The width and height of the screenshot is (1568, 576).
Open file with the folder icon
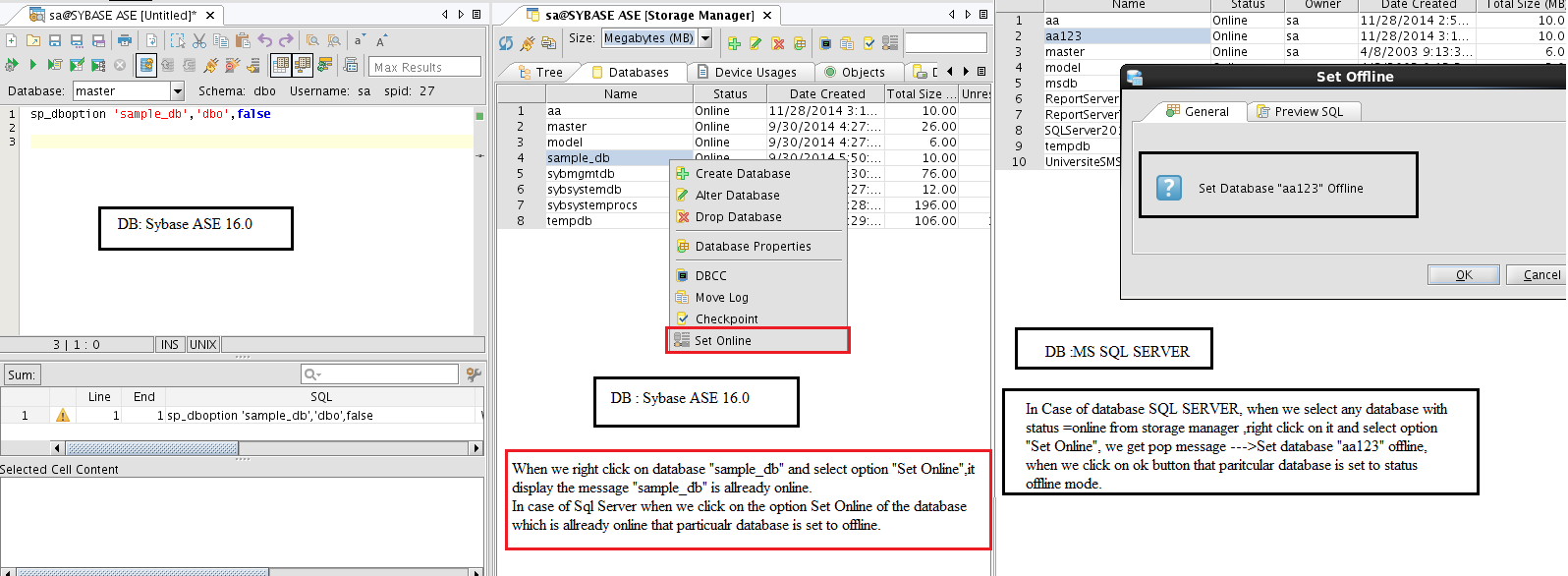pos(32,40)
